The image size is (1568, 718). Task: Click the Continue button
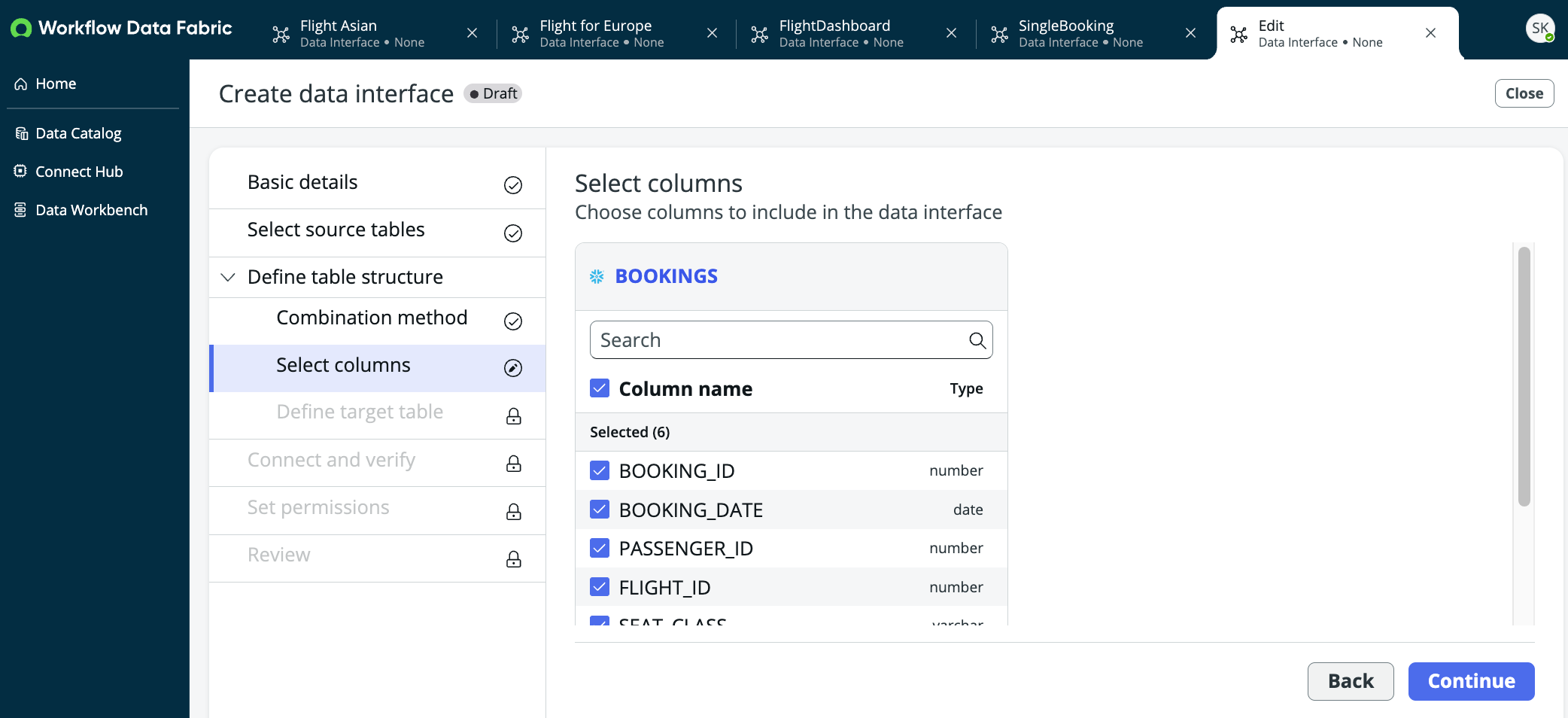(x=1471, y=681)
